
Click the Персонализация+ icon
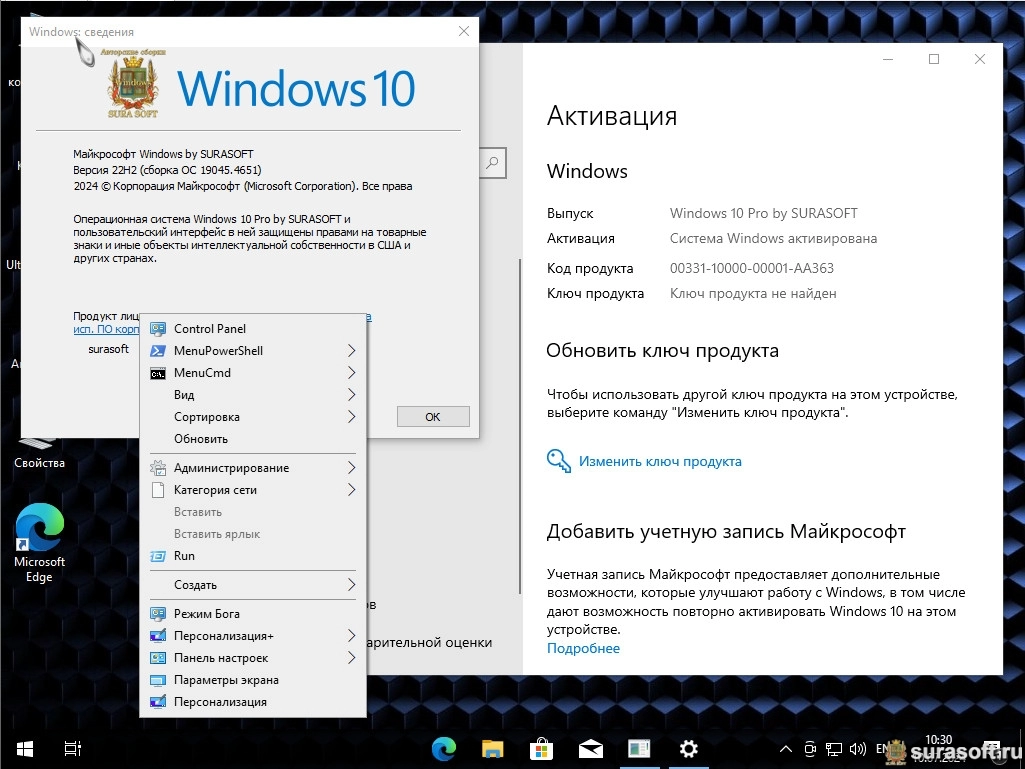(x=158, y=636)
